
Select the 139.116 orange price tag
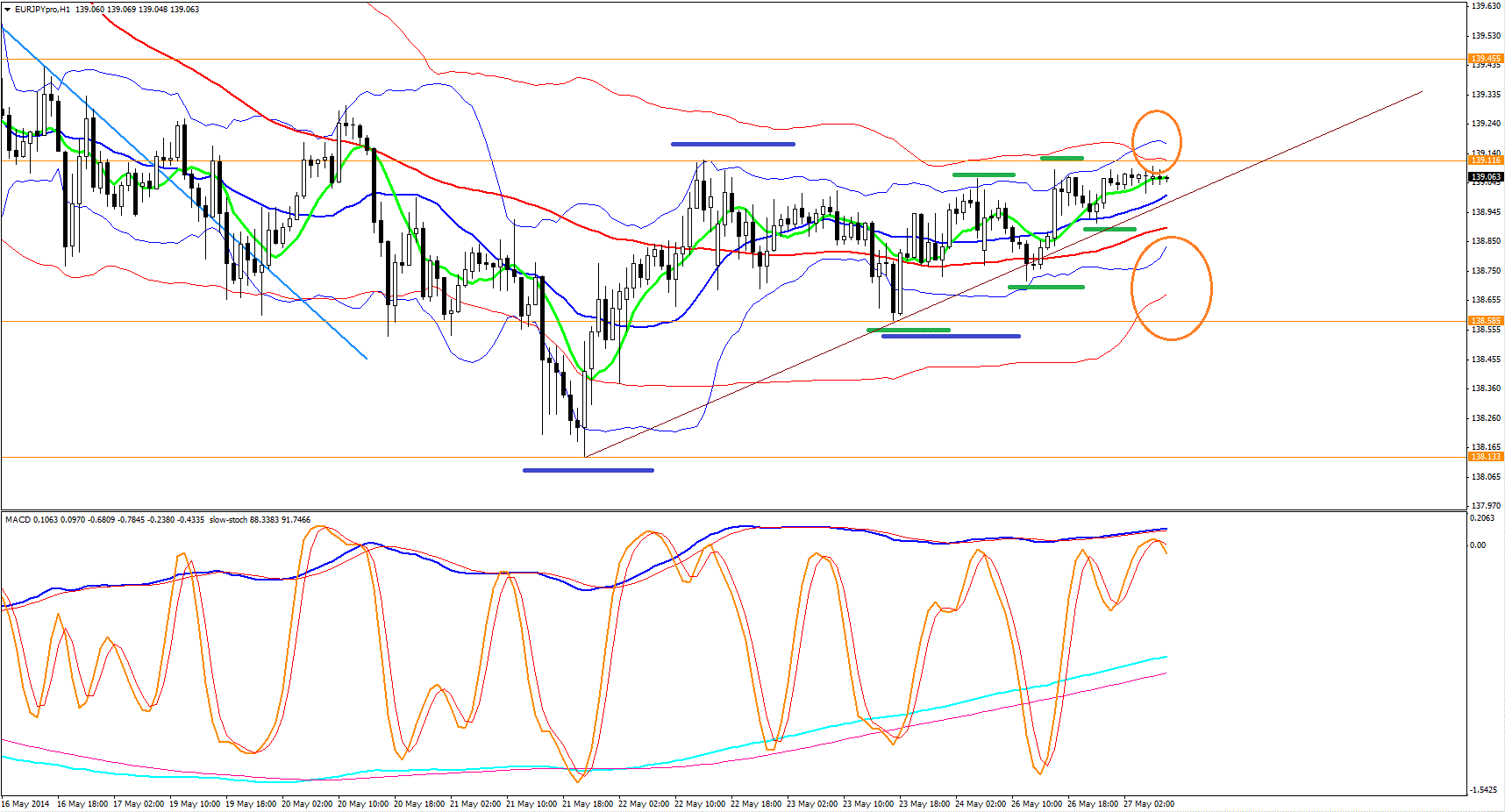[1486, 160]
